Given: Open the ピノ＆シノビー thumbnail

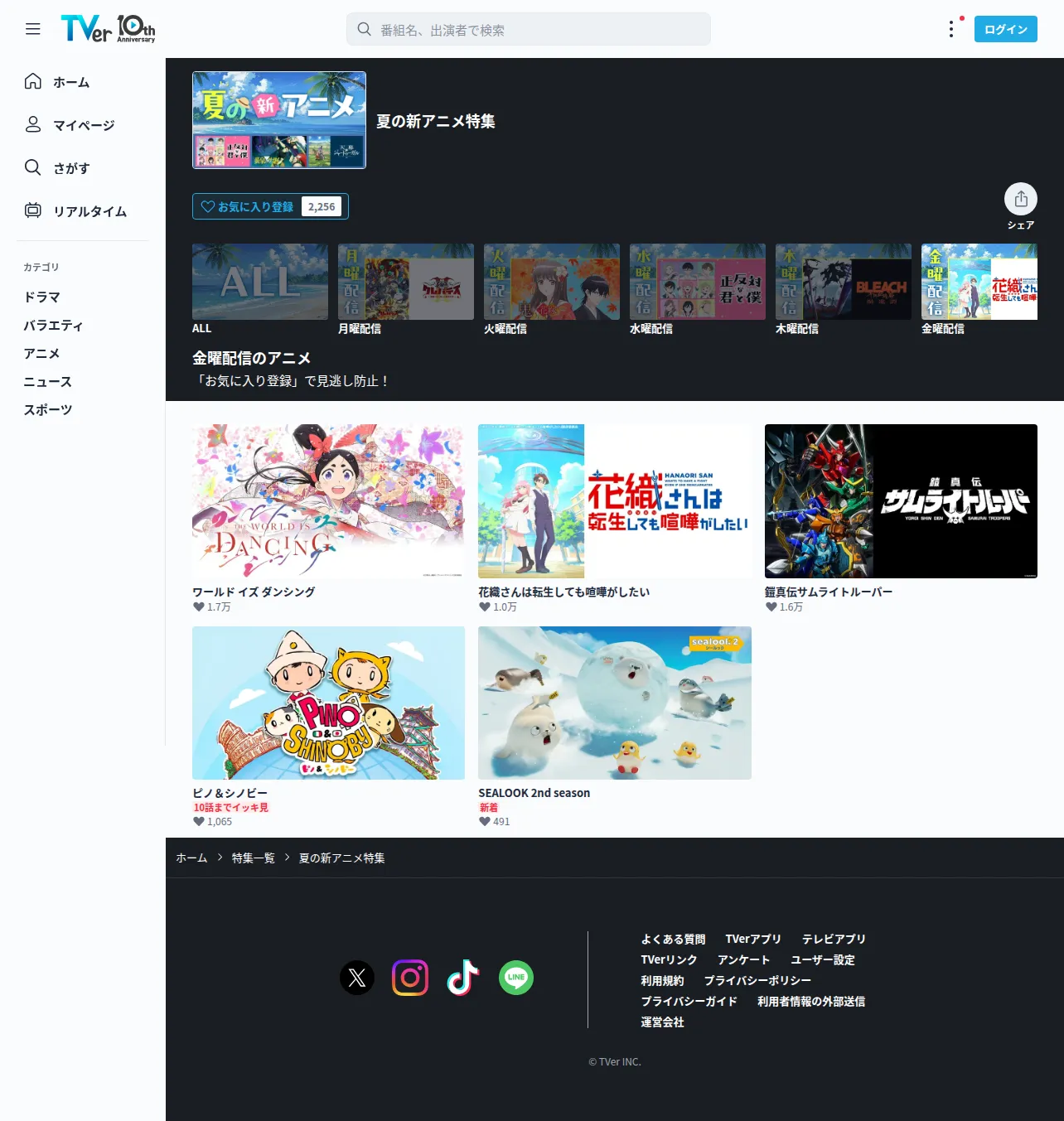Looking at the screenshot, I should [328, 703].
